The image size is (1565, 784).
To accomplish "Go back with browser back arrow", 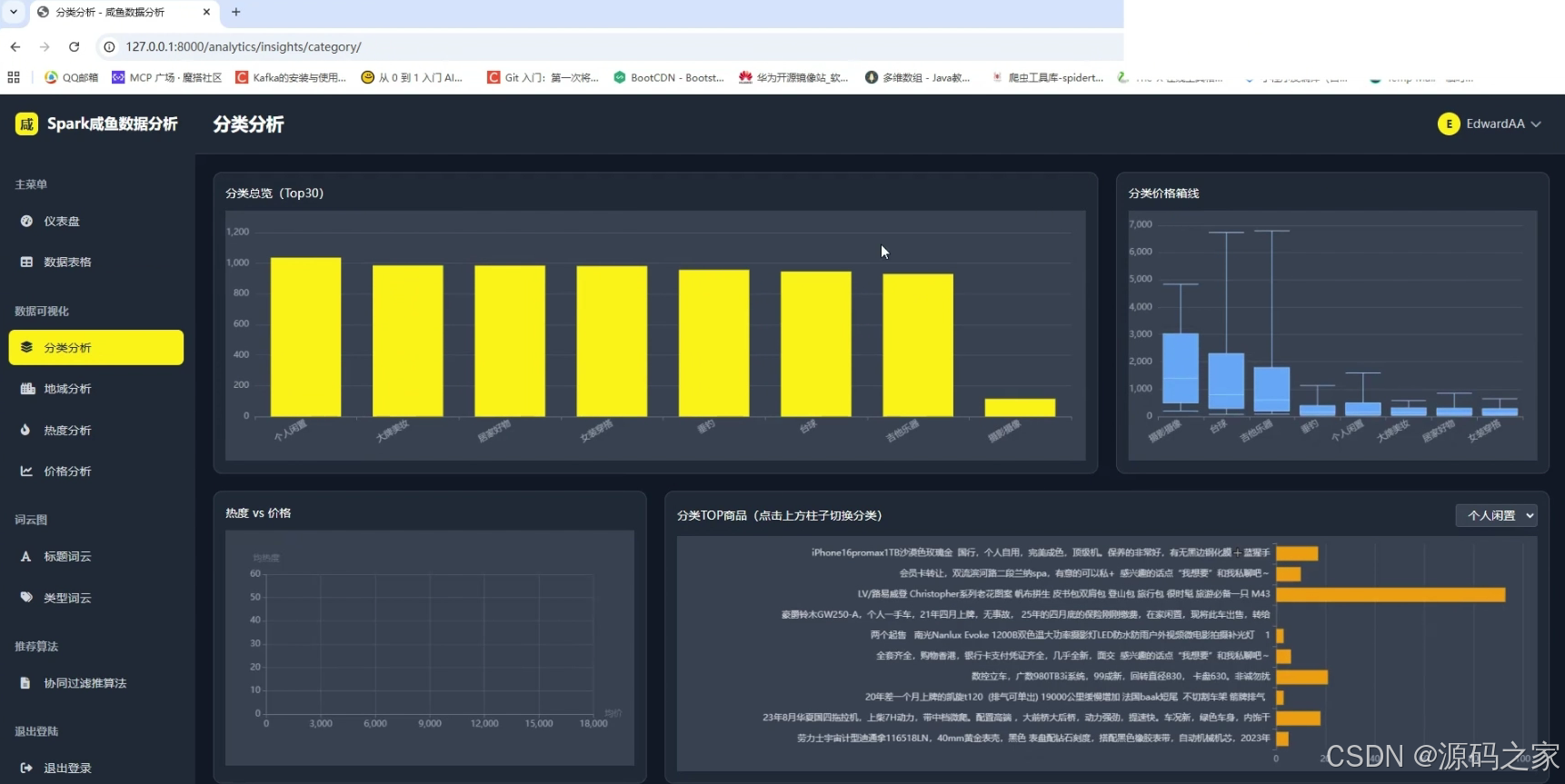I will tap(15, 46).
